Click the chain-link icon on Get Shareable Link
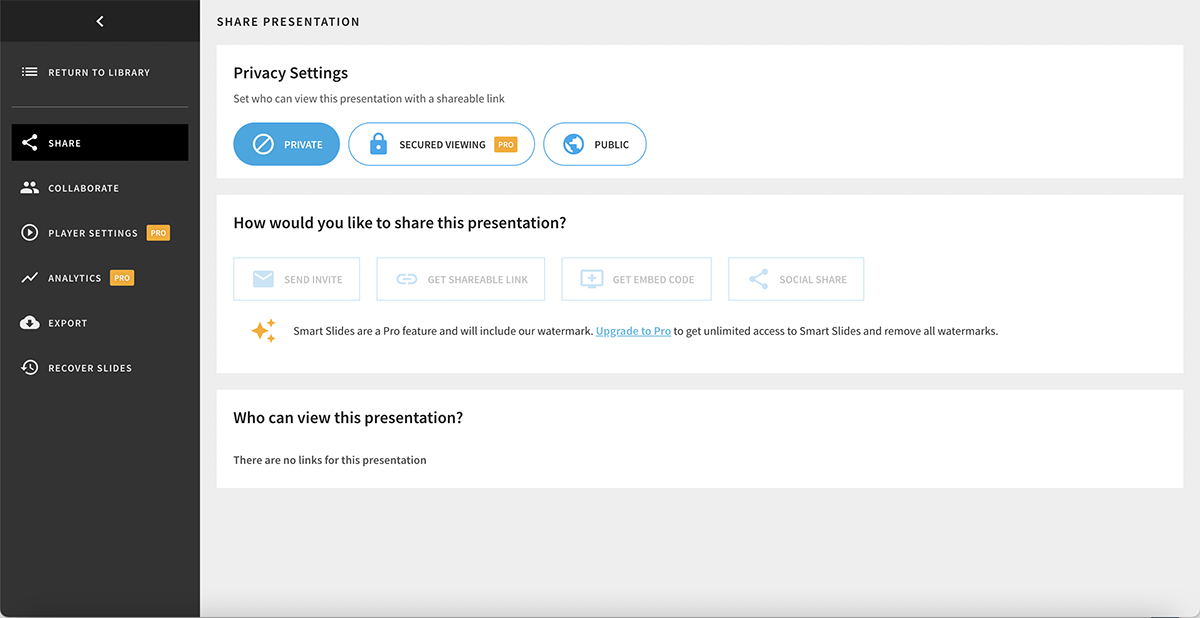 pos(406,279)
